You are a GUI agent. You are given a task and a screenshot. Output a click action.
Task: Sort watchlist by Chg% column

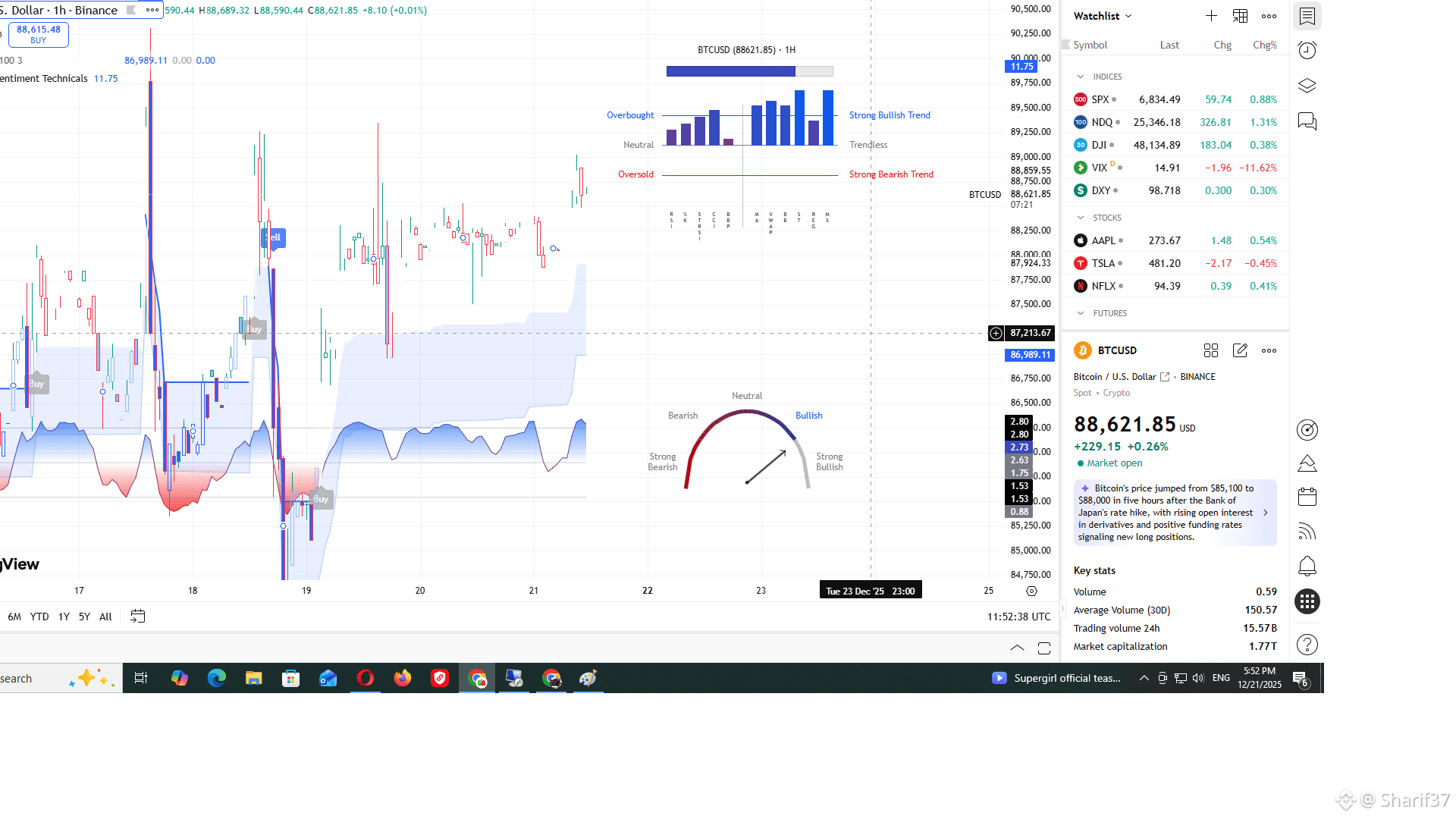coord(1264,45)
